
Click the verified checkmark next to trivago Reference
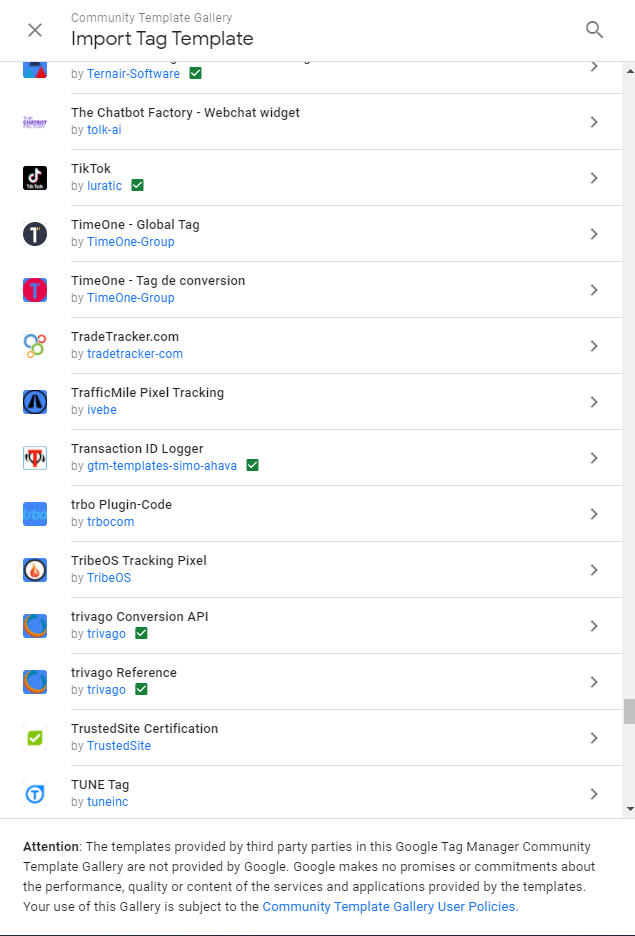tap(141, 689)
